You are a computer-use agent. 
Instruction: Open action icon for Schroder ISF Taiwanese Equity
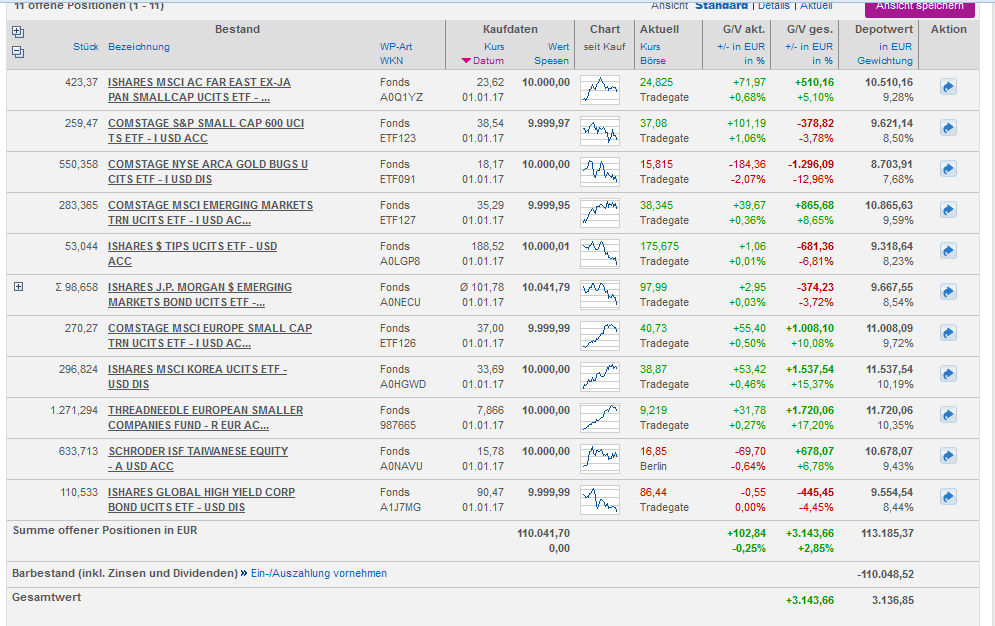(x=948, y=457)
